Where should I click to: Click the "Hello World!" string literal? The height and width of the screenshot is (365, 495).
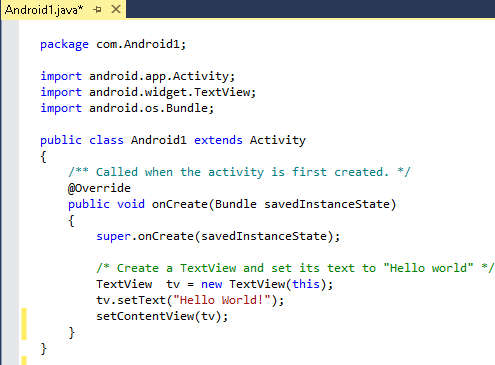click(222, 300)
